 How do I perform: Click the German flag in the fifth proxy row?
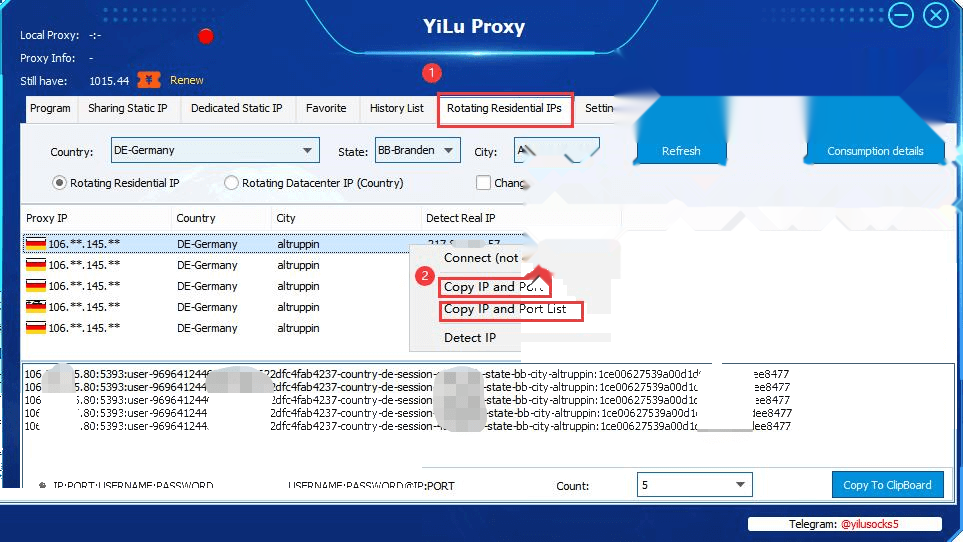36,327
